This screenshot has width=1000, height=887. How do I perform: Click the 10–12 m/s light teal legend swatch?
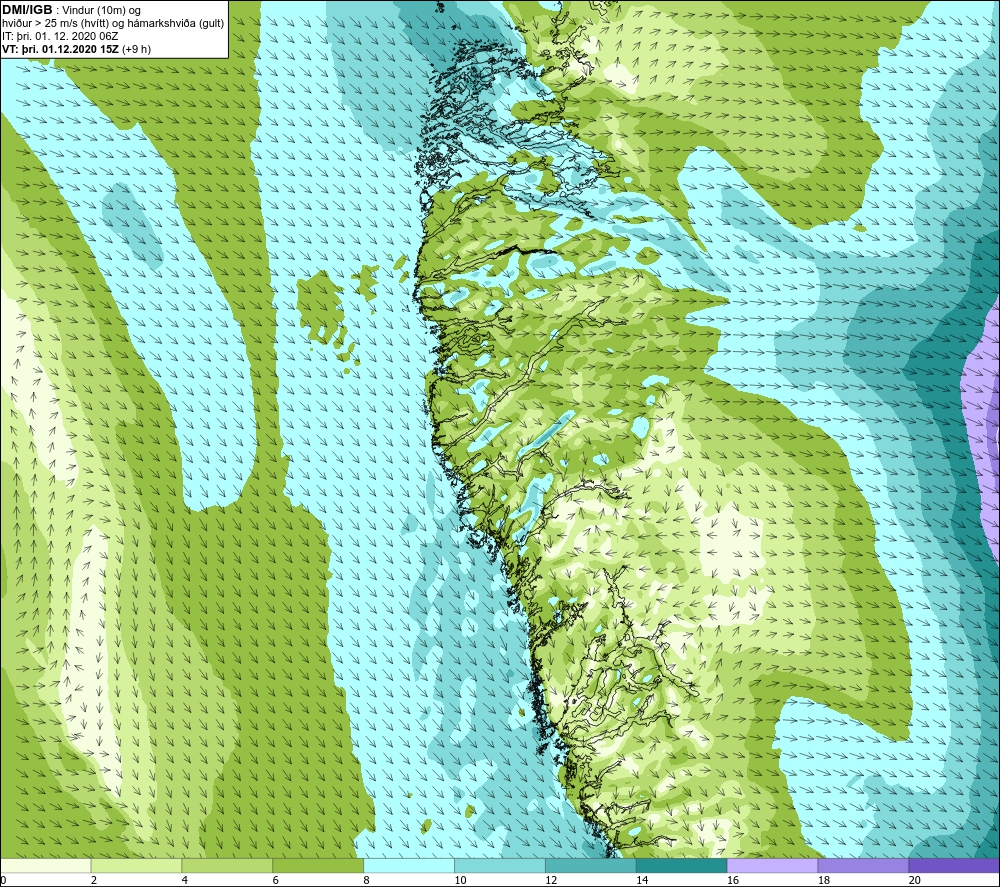(x=500, y=866)
